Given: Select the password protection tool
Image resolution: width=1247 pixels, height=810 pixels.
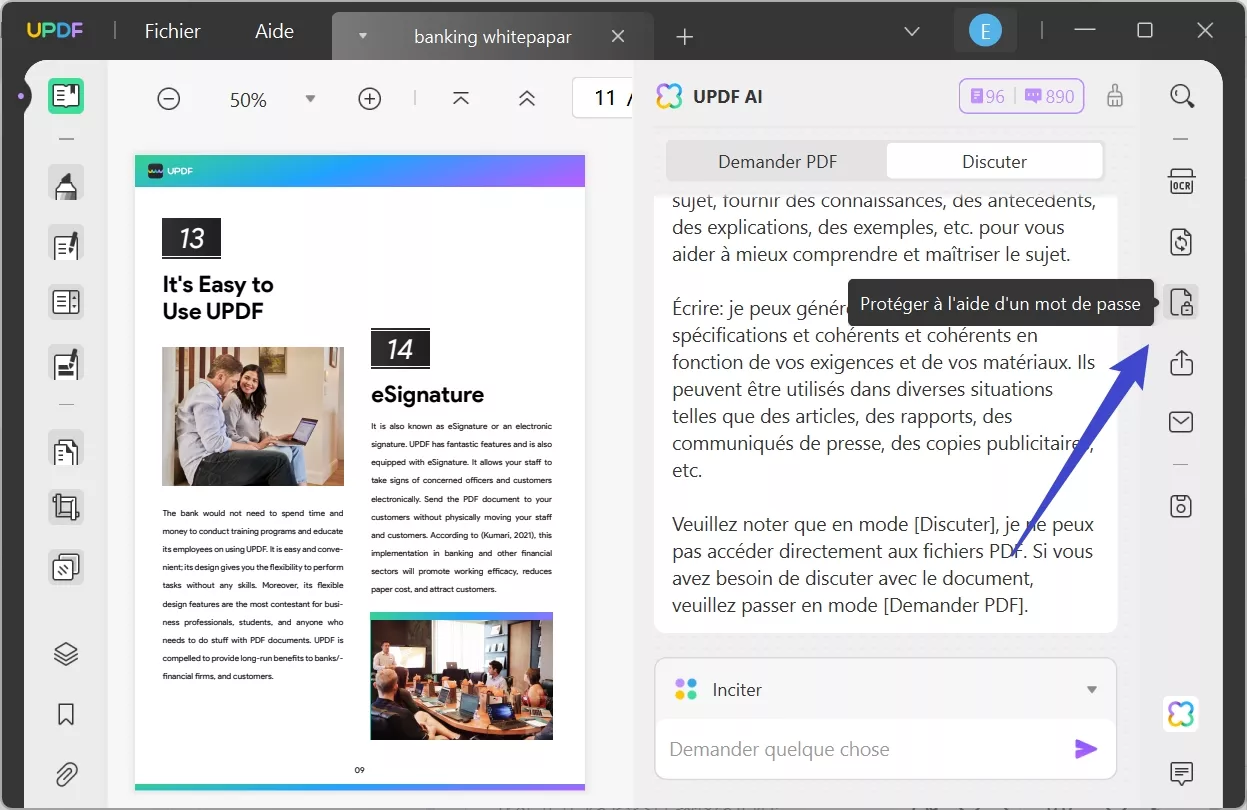Looking at the screenshot, I should (x=1181, y=302).
